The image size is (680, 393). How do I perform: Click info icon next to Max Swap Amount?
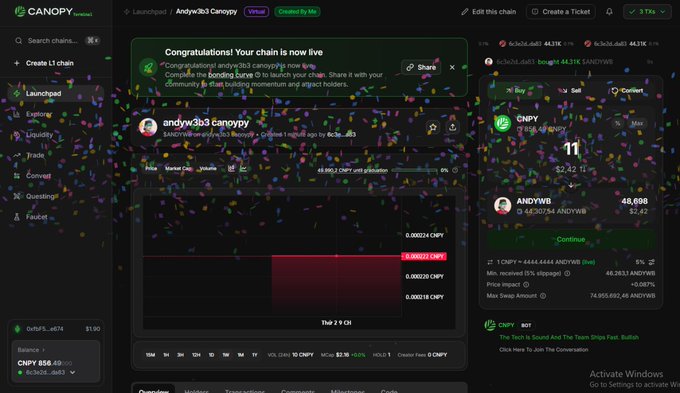(x=543, y=296)
